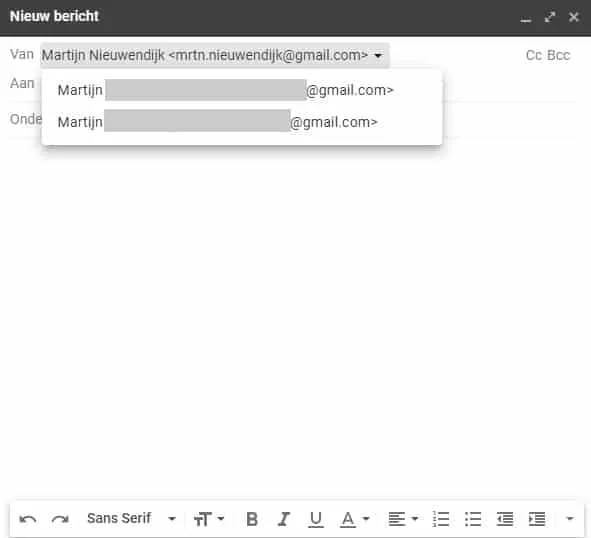591x538 pixels.
Task: Add Bcc recipients
Action: click(x=559, y=55)
